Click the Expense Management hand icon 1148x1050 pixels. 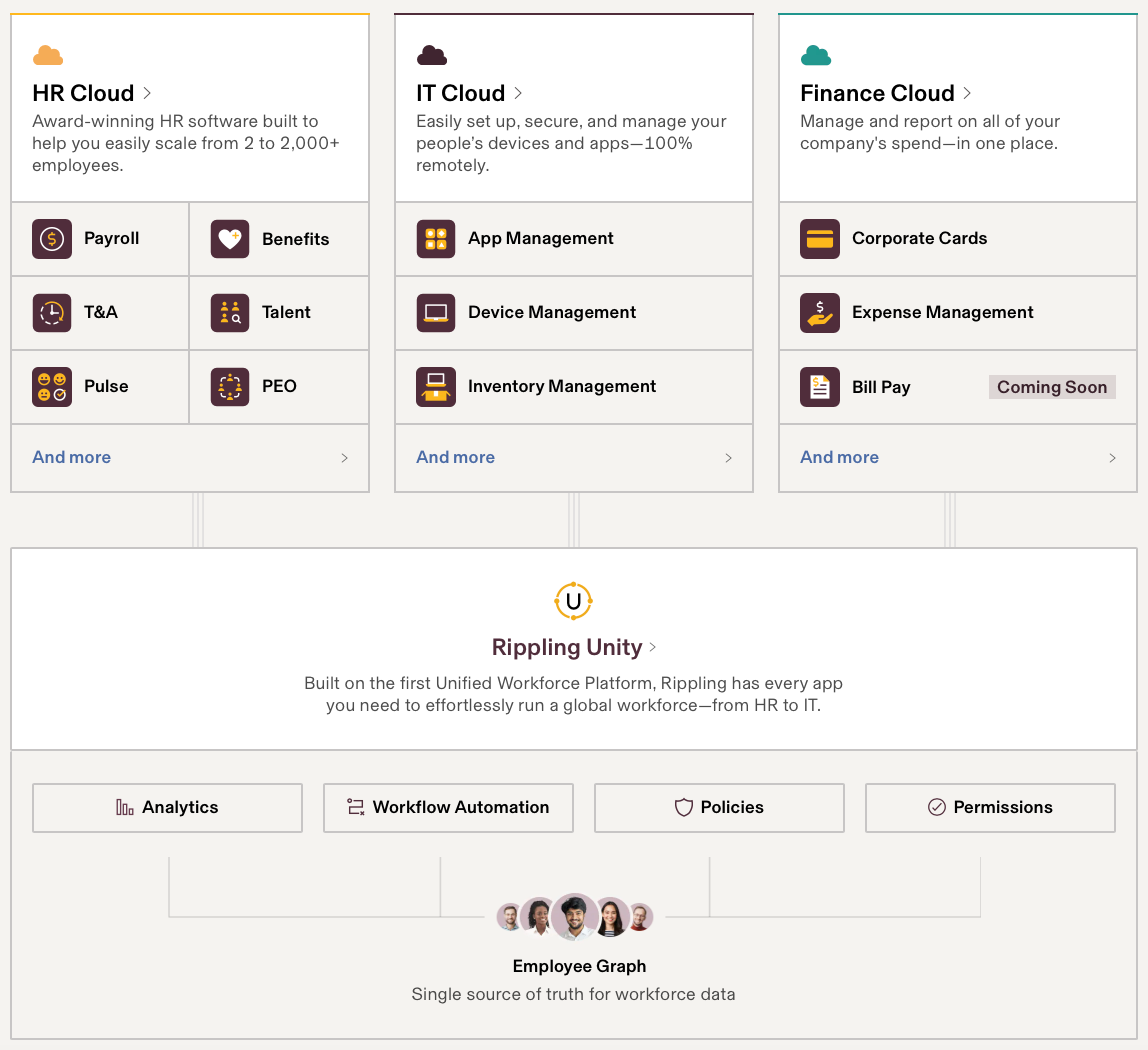click(820, 312)
